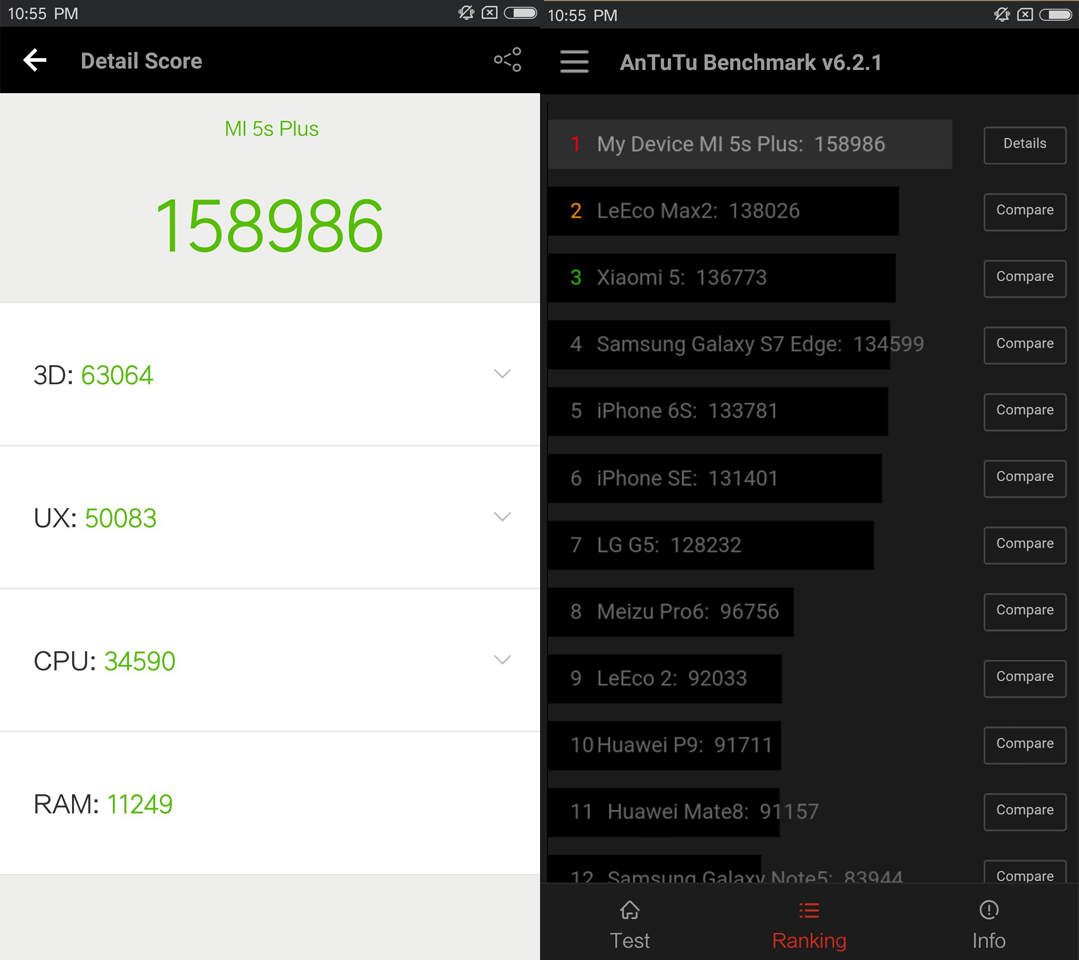Select ranking row Huawei P9: 91711
This screenshot has height=960, width=1079.
click(x=664, y=745)
